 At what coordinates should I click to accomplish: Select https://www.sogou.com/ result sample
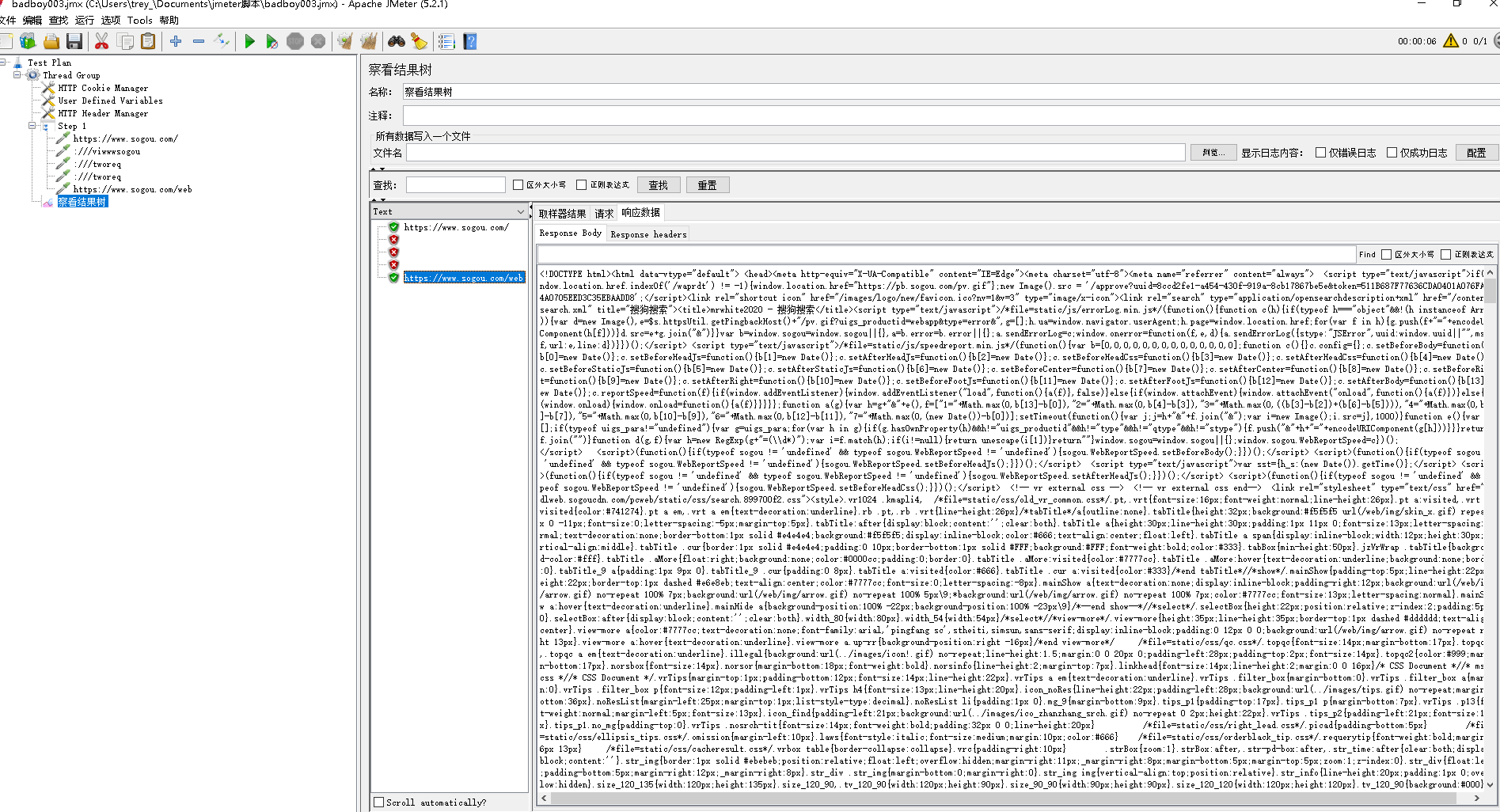pyautogui.click(x=456, y=227)
